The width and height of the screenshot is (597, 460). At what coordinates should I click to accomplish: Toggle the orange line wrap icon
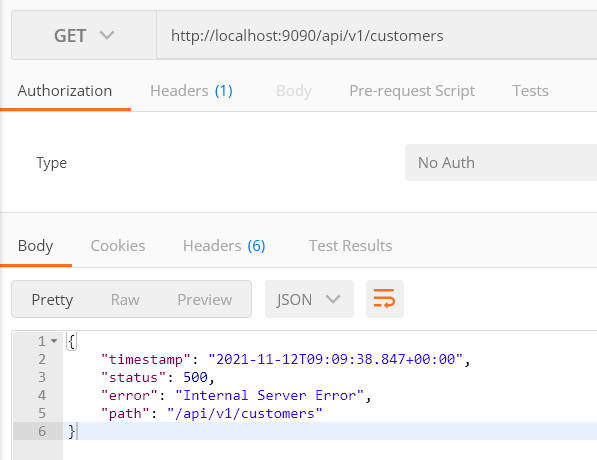click(385, 299)
